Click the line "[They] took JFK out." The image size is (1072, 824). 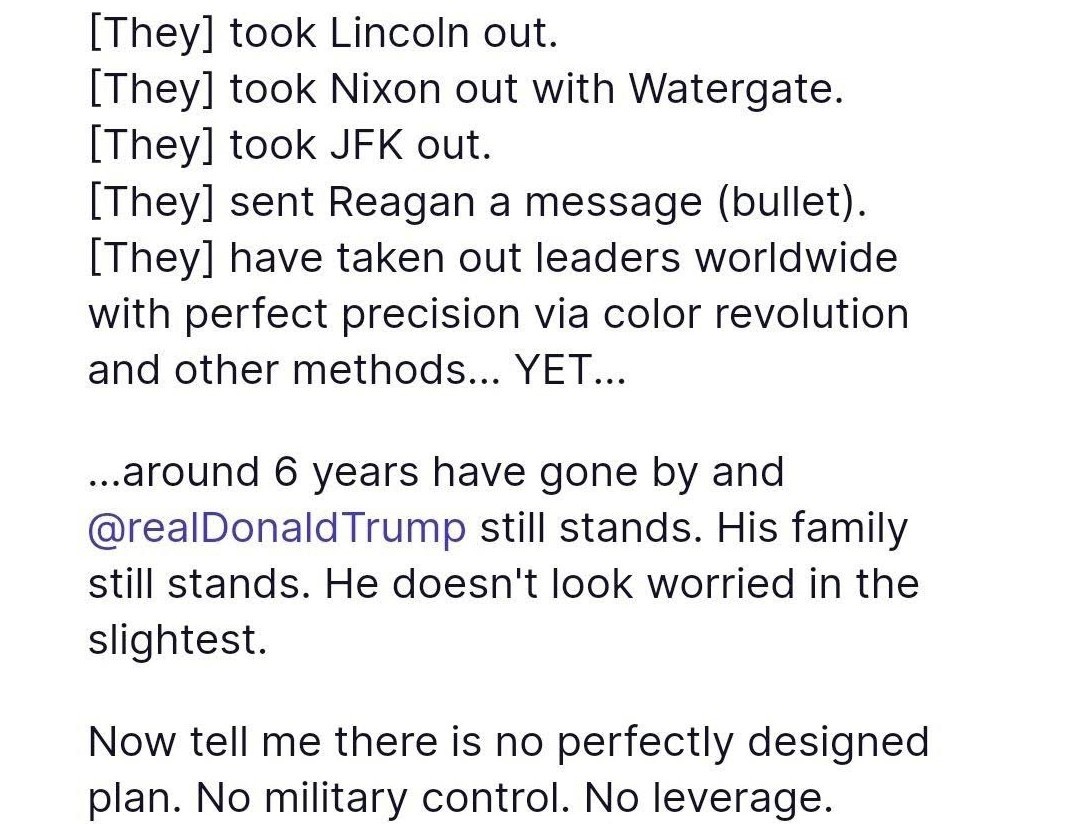[290, 146]
